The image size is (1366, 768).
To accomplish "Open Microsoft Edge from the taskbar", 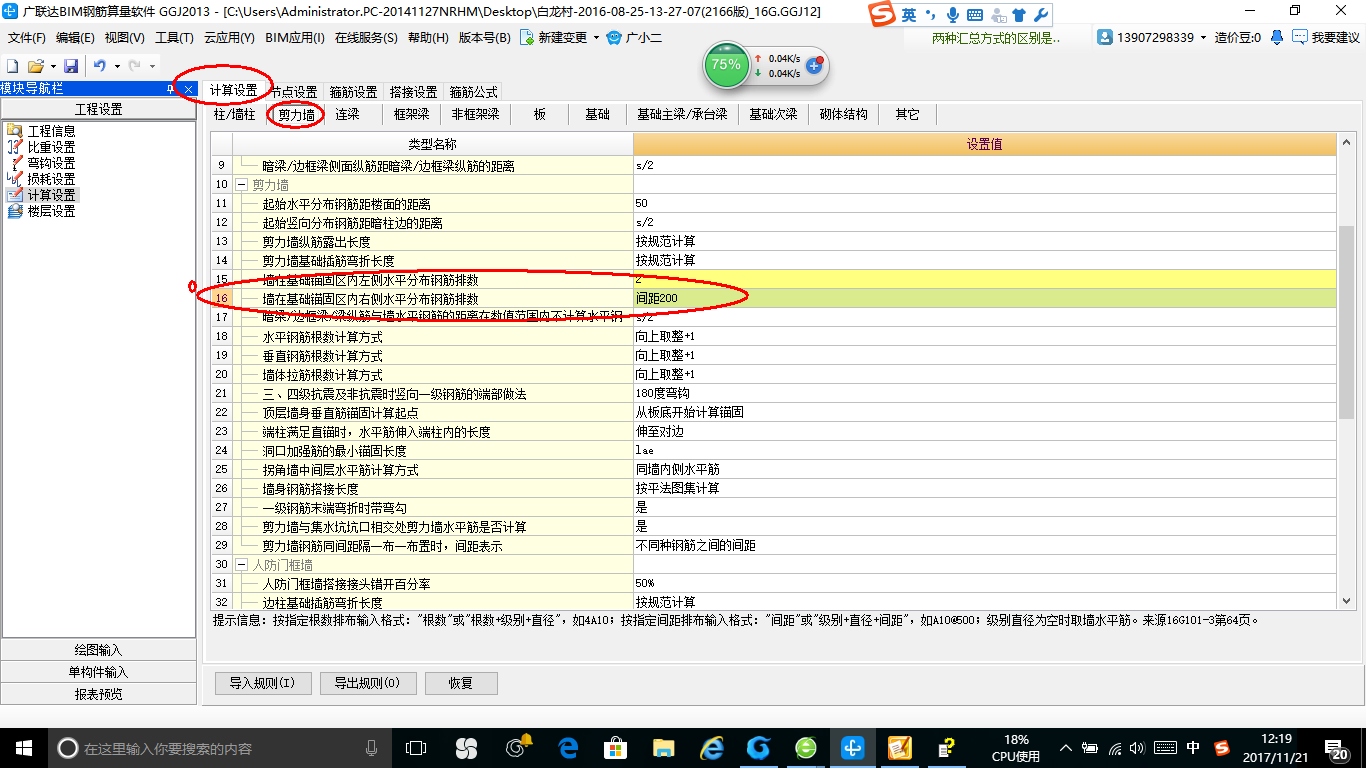I will 569,747.
